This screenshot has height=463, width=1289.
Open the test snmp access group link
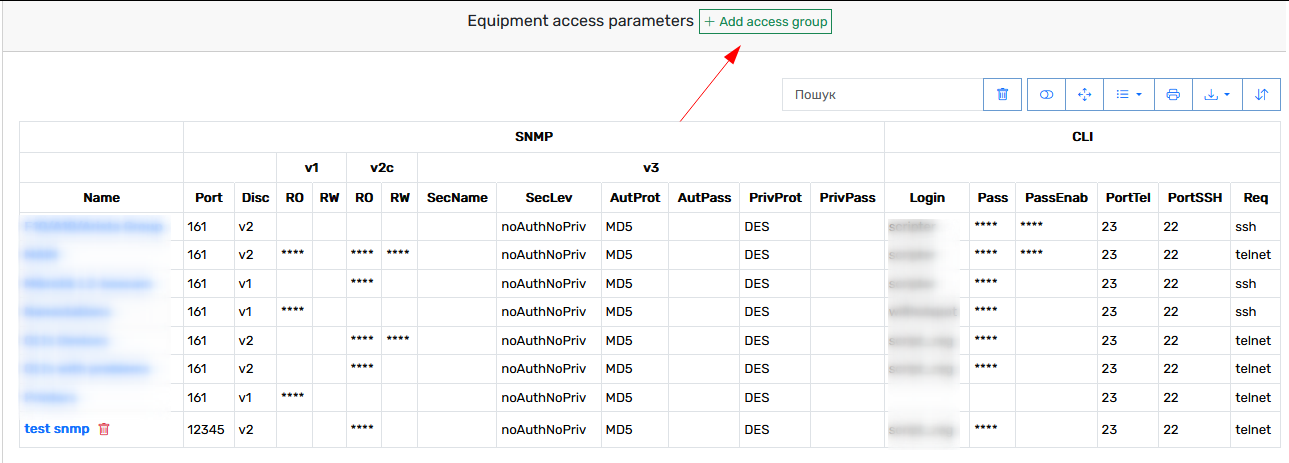(x=57, y=429)
